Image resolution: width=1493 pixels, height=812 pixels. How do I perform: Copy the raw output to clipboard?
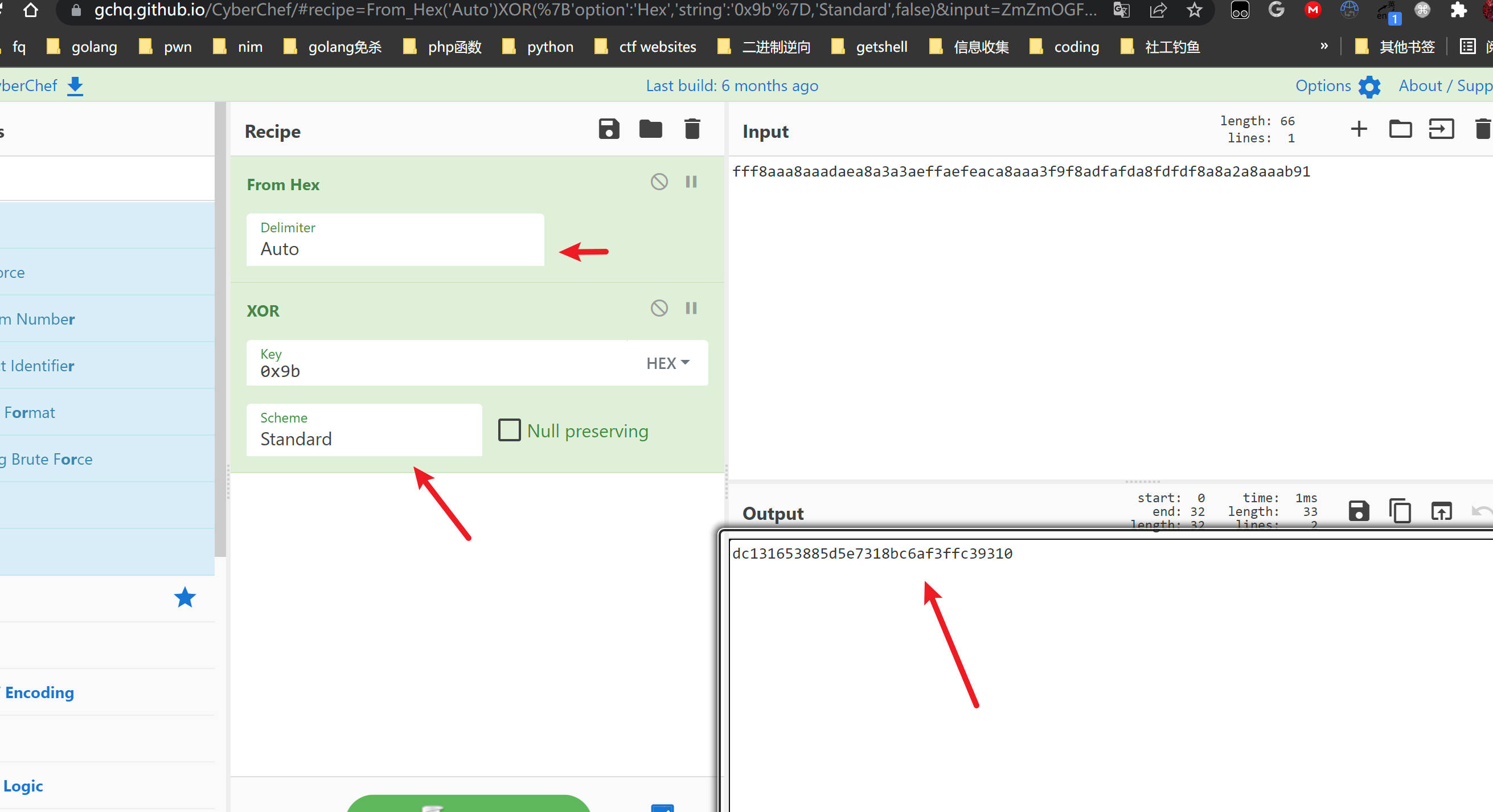(1400, 511)
